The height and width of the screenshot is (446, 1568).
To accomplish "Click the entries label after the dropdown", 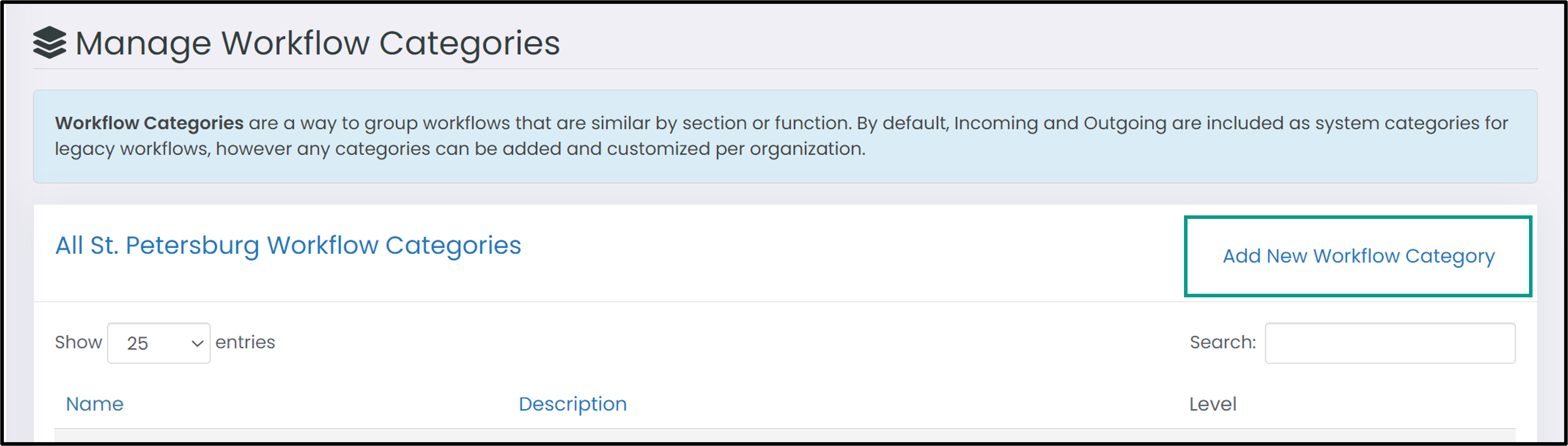I will click(x=245, y=342).
